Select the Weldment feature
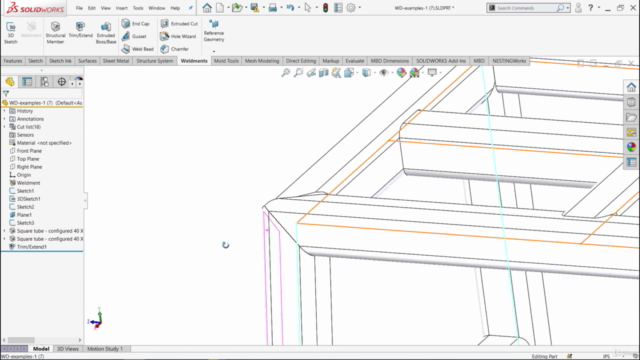 (28, 183)
